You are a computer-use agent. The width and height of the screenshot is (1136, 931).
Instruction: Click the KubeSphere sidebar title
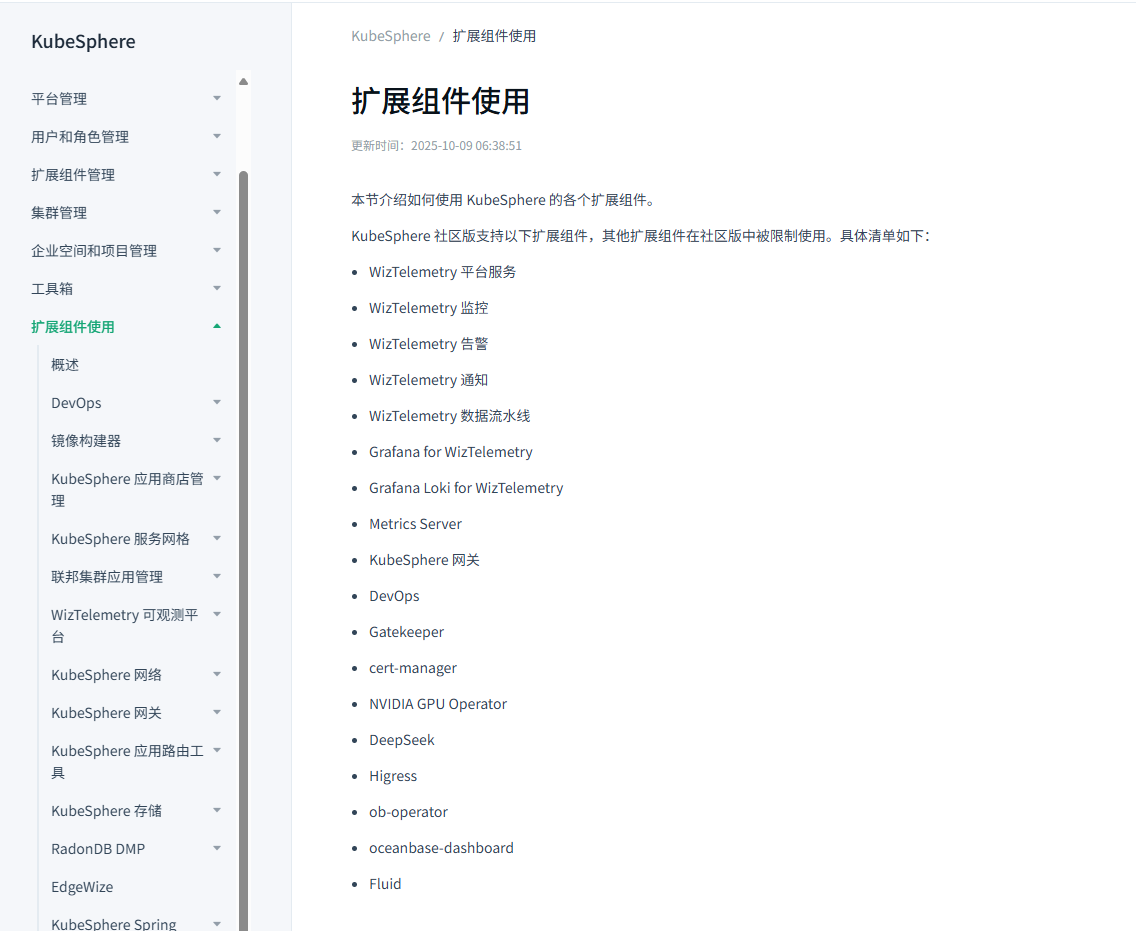point(83,42)
